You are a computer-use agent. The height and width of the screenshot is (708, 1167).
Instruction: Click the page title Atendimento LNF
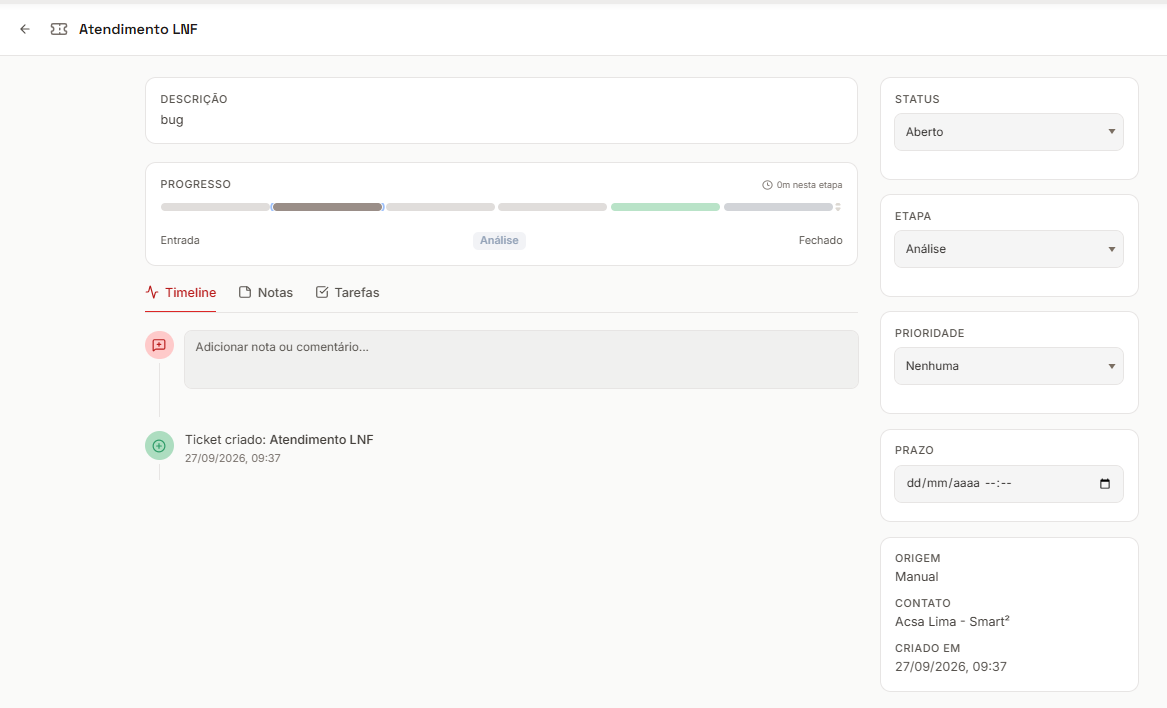(138, 29)
